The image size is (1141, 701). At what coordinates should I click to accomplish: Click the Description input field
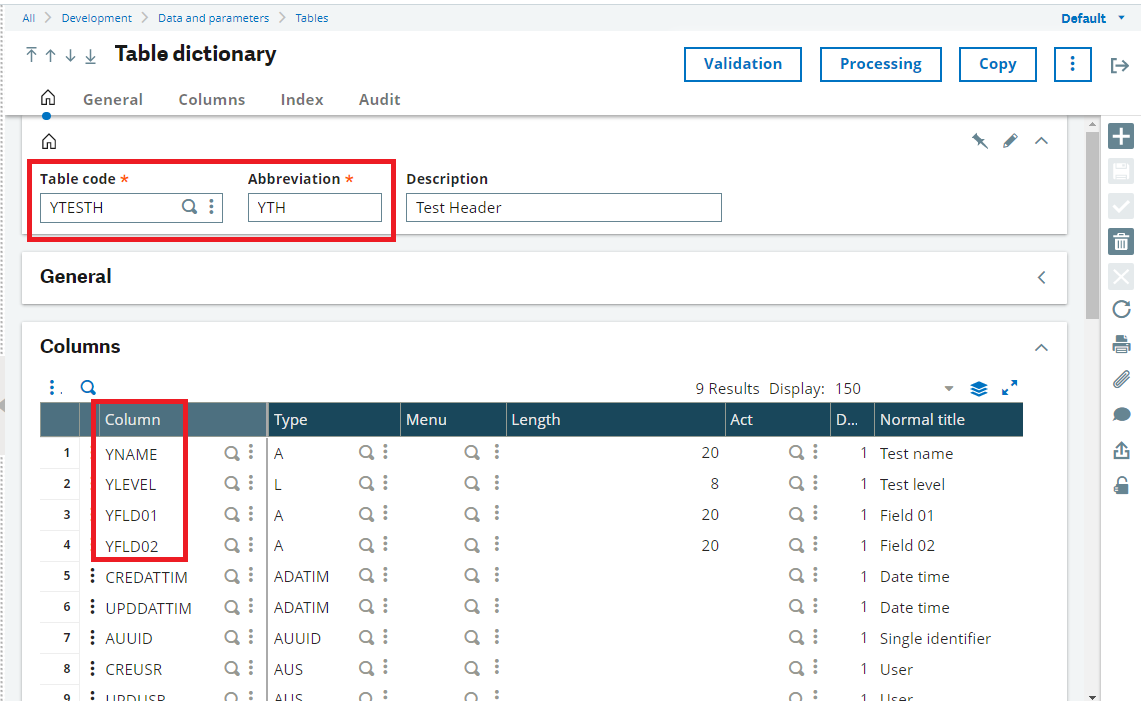(x=563, y=208)
